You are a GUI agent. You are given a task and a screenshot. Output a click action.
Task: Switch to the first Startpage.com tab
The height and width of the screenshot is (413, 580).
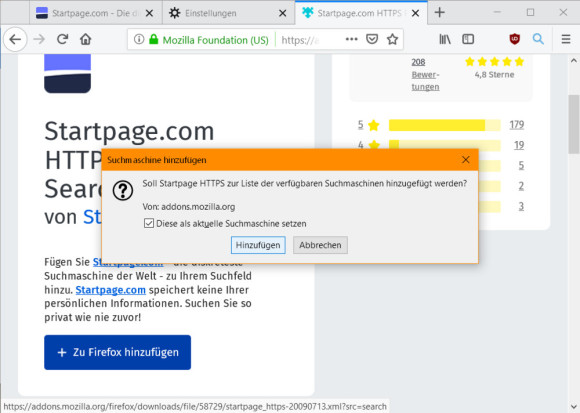(96, 13)
